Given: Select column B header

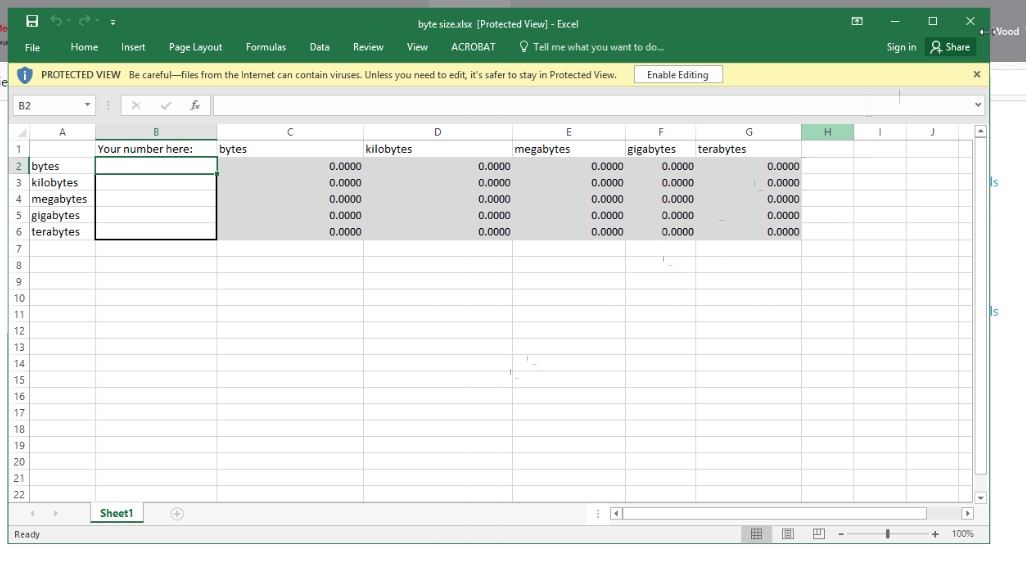Looking at the screenshot, I should [156, 132].
